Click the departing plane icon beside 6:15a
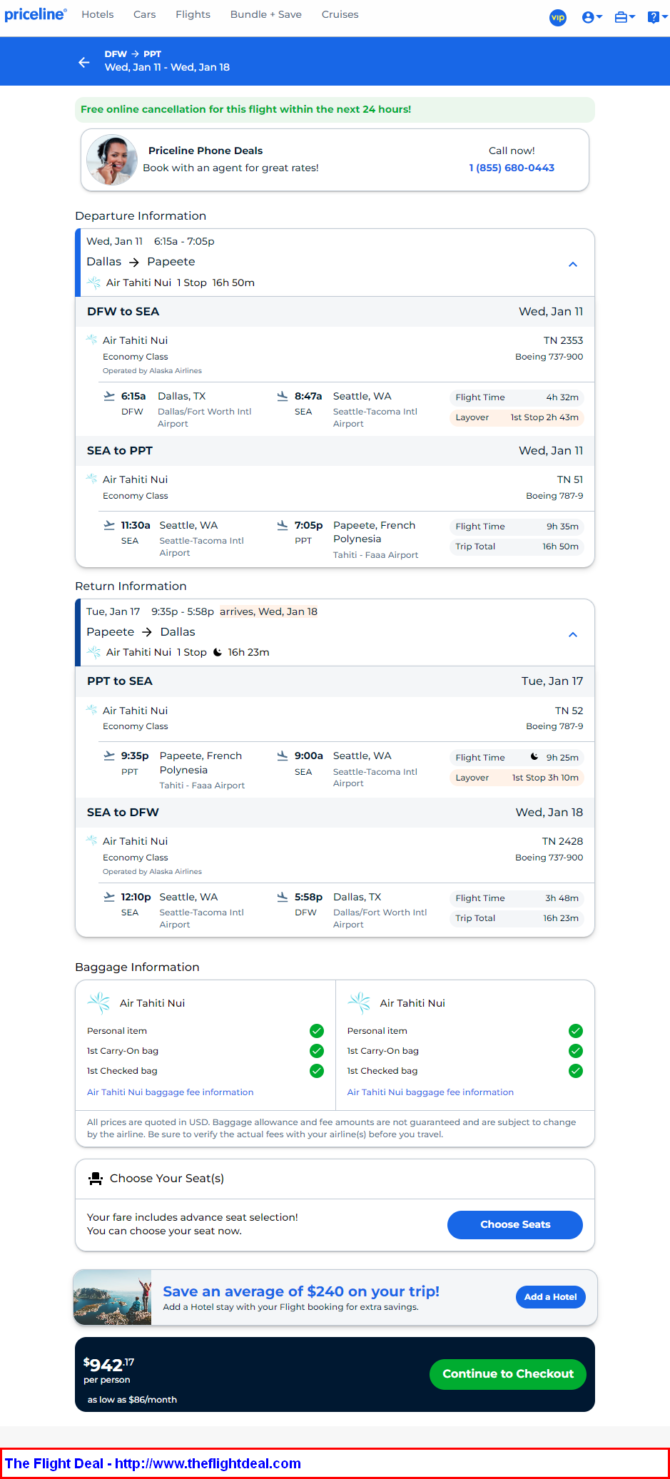This screenshot has height=1479, width=670. [x=109, y=396]
